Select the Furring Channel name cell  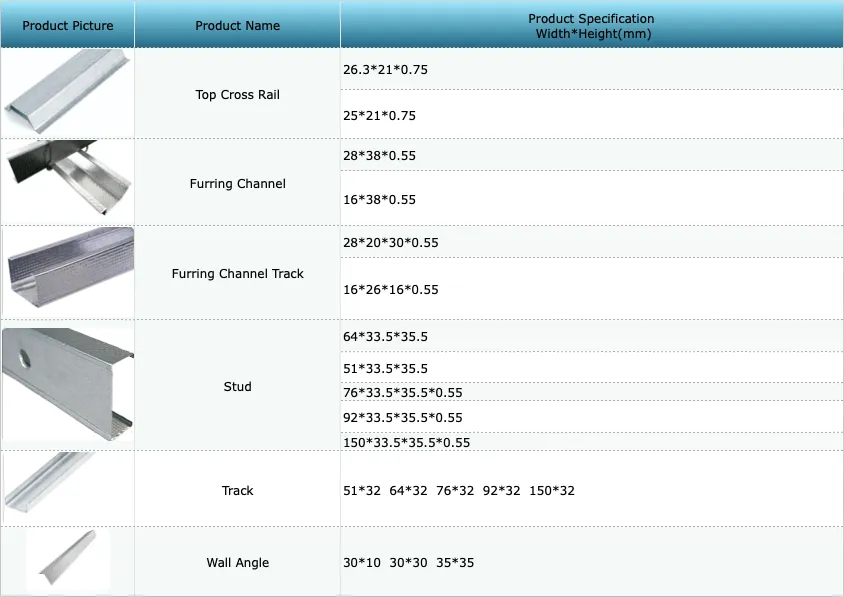pos(237,184)
